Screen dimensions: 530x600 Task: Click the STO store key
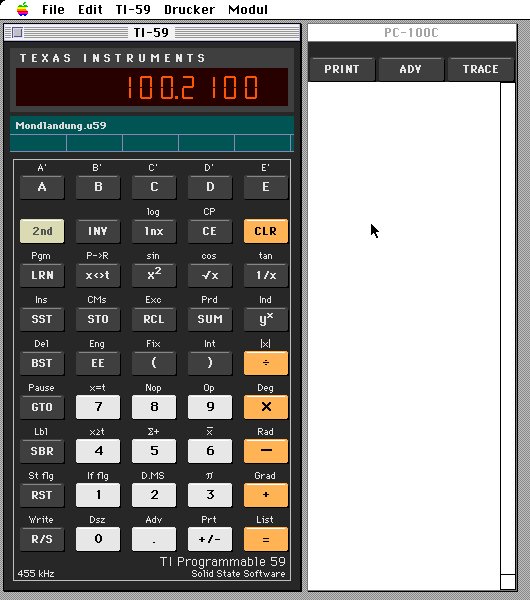point(98,319)
